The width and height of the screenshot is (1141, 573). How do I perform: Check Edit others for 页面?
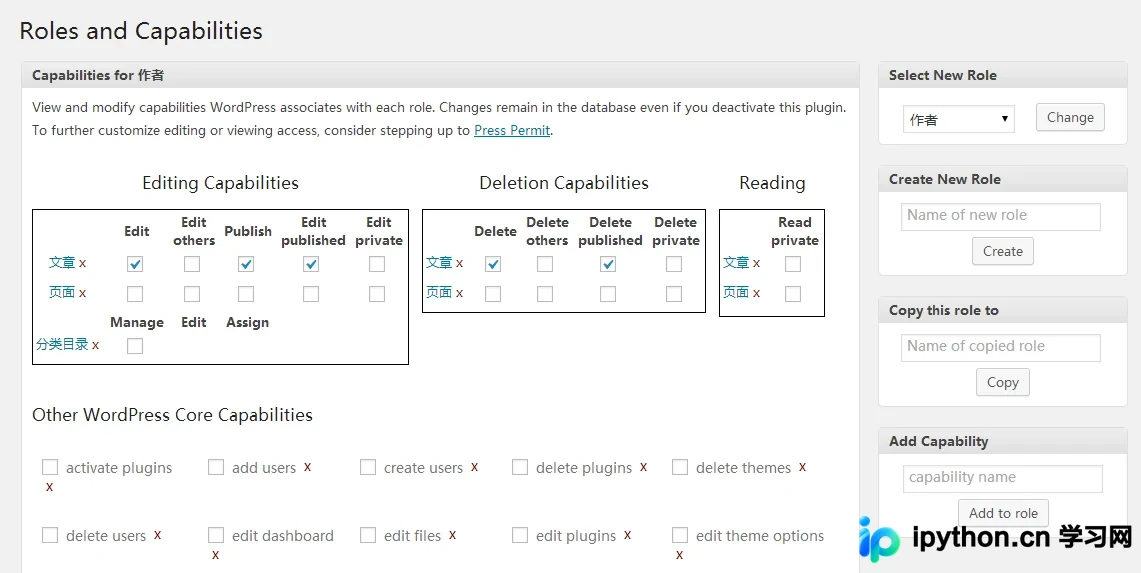click(x=191, y=293)
